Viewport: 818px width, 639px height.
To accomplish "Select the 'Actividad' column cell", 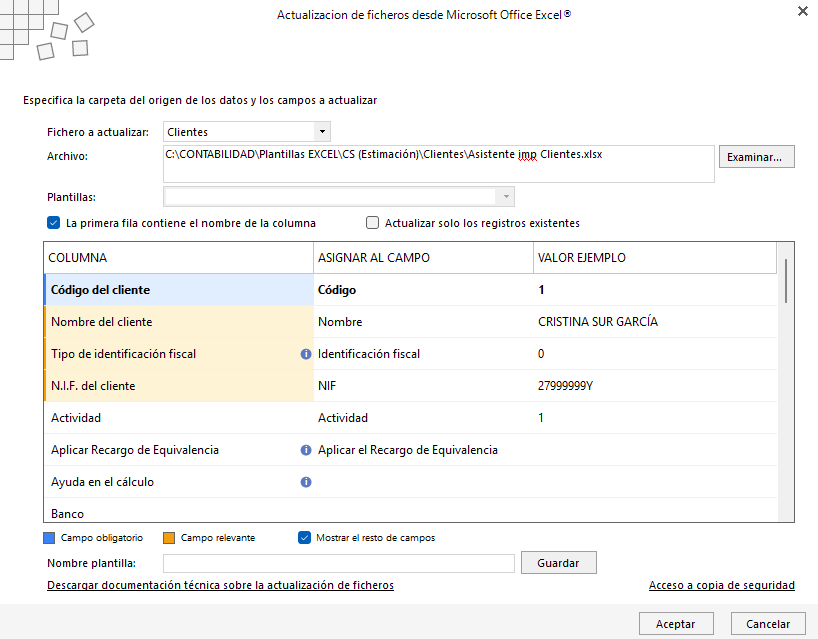I will (x=179, y=418).
